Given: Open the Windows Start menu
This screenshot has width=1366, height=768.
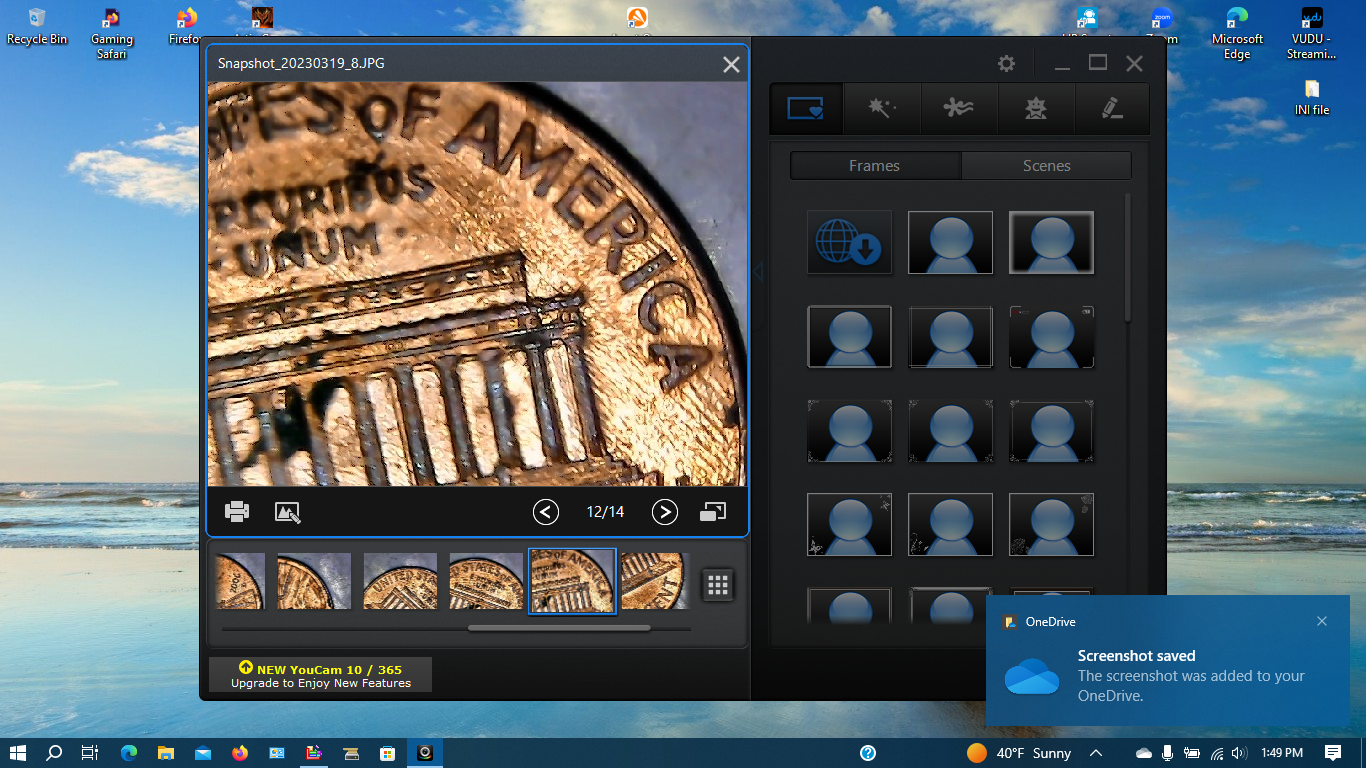Looking at the screenshot, I should 18,753.
